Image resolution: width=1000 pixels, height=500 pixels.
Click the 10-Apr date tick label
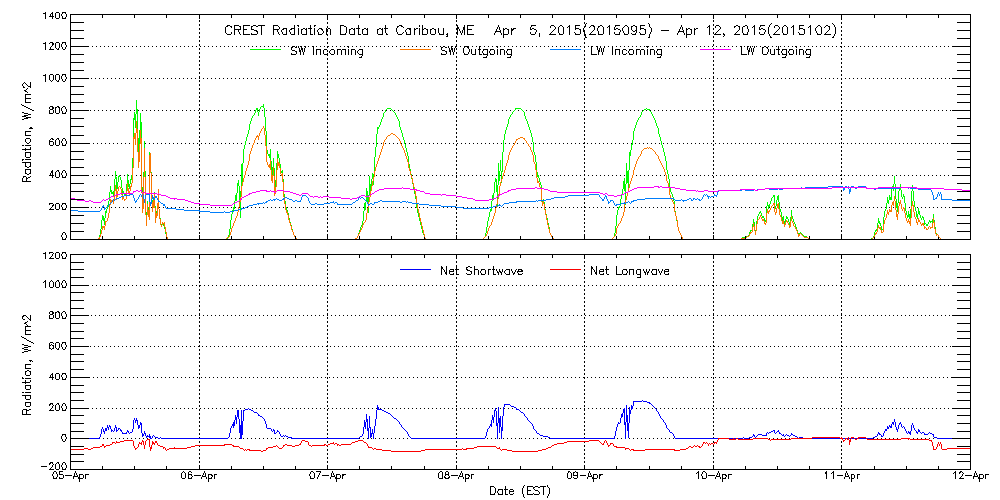point(714,478)
